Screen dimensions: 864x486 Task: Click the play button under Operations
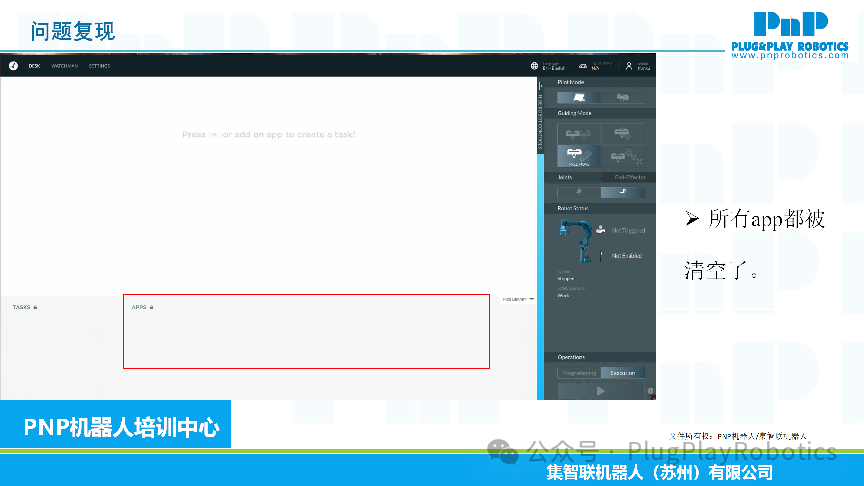(x=601, y=391)
